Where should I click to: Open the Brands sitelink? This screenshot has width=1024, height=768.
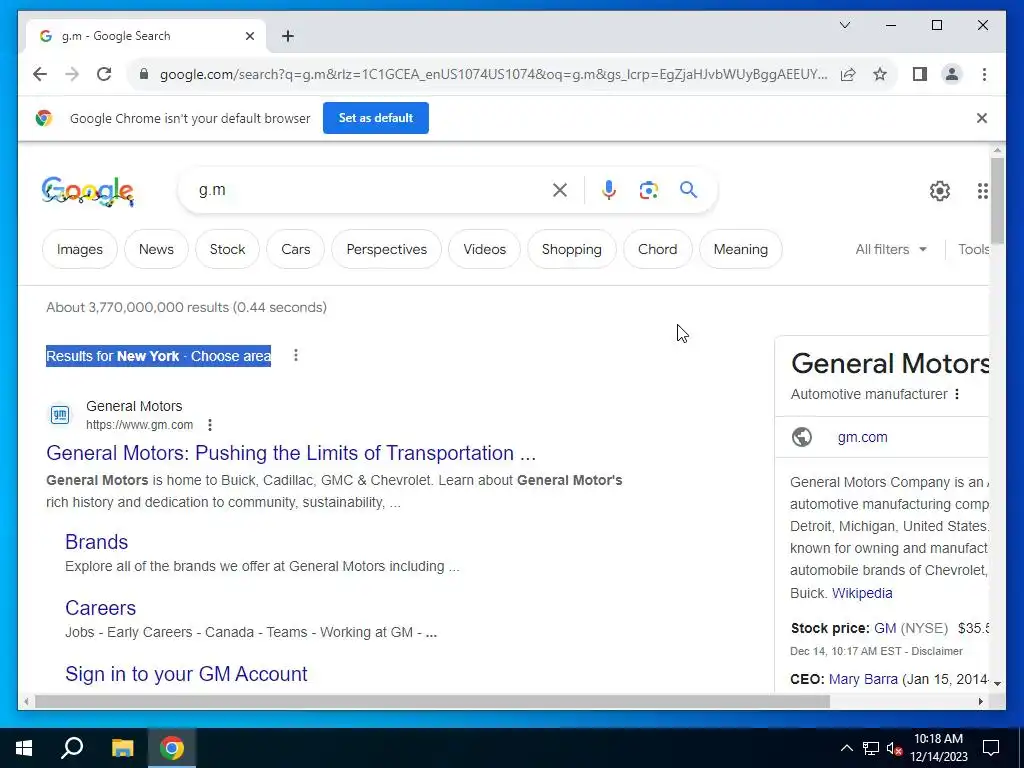click(x=97, y=542)
